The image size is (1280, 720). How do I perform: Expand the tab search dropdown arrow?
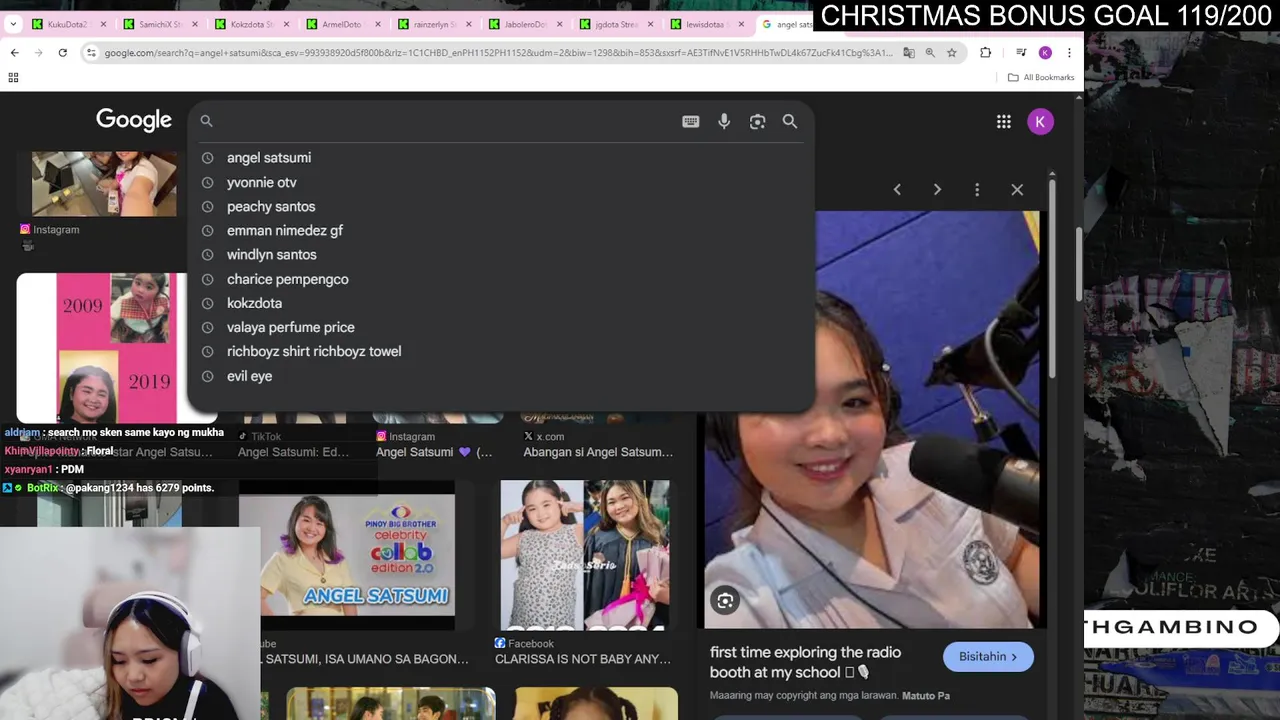coord(14,24)
